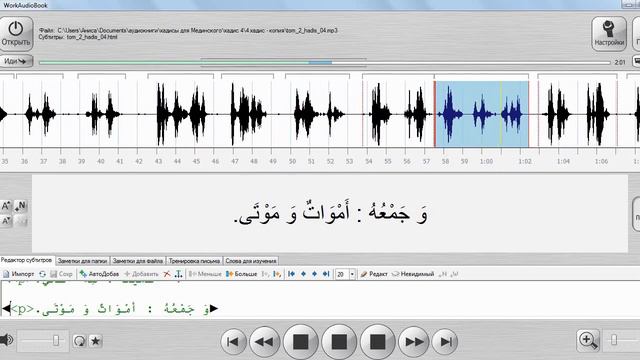
Task: Click the АвтоДобав toolbar button
Action: (x=99, y=274)
